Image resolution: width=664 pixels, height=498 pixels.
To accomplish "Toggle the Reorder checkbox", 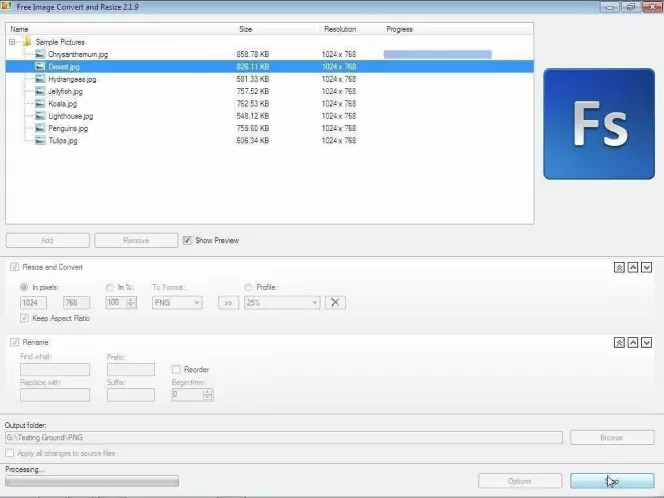I will point(176,369).
